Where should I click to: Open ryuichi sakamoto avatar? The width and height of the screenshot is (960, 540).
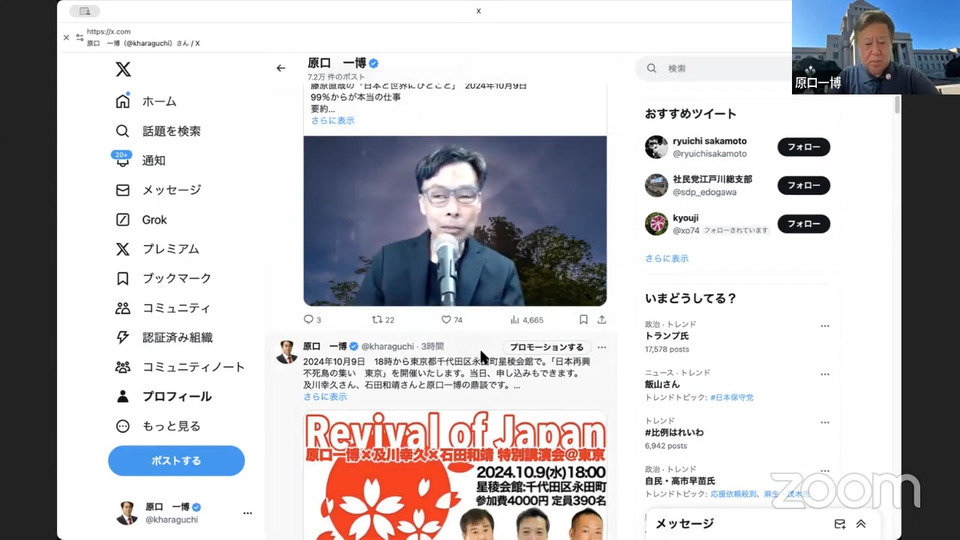tap(656, 147)
